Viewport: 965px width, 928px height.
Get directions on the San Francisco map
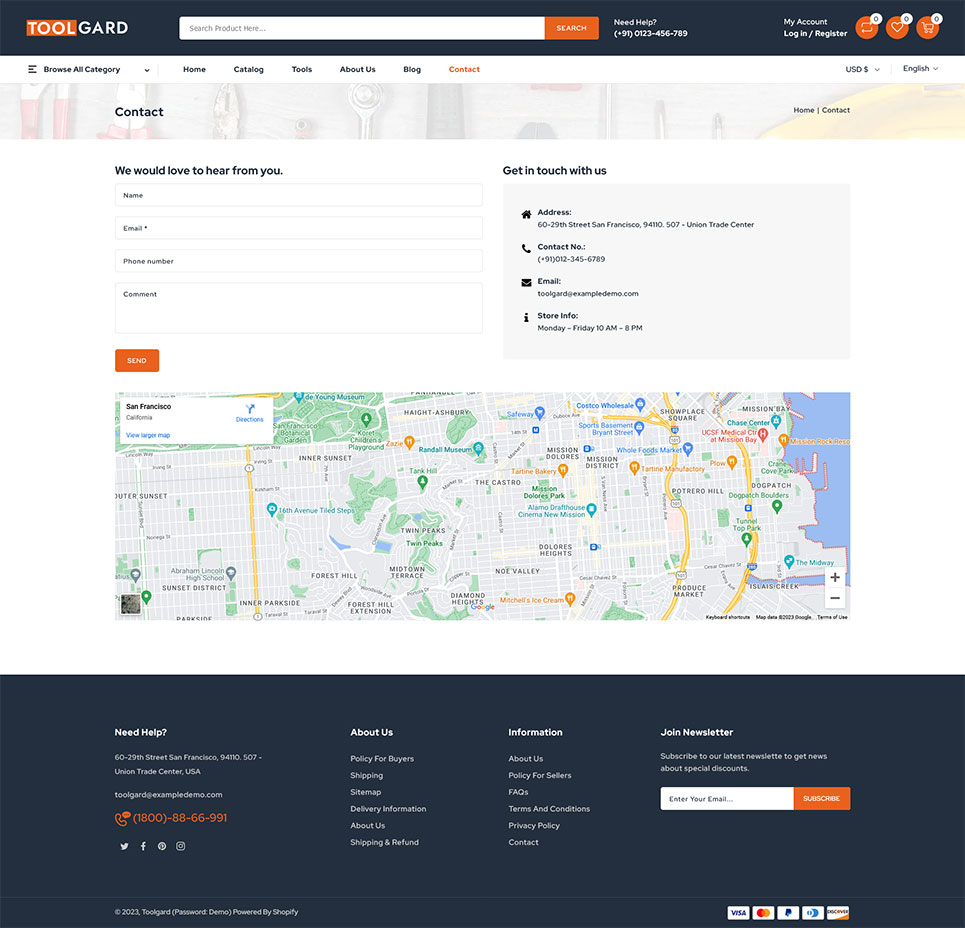pyautogui.click(x=250, y=412)
